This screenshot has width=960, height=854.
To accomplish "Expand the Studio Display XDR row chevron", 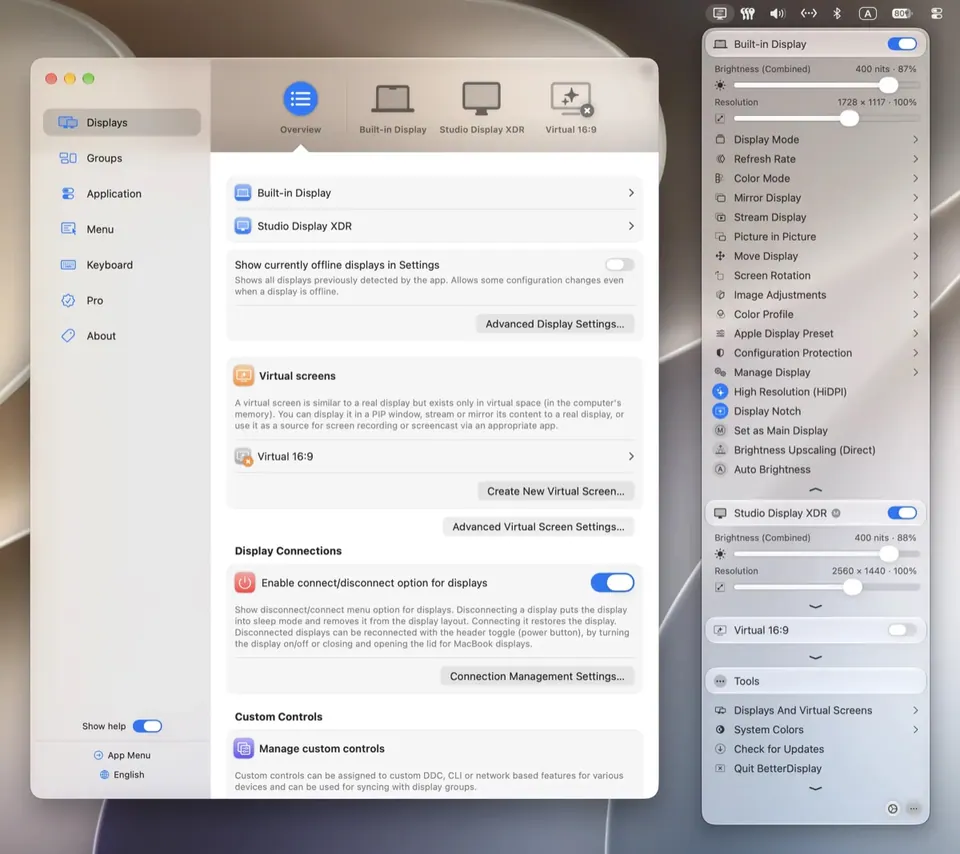I will pyautogui.click(x=631, y=226).
